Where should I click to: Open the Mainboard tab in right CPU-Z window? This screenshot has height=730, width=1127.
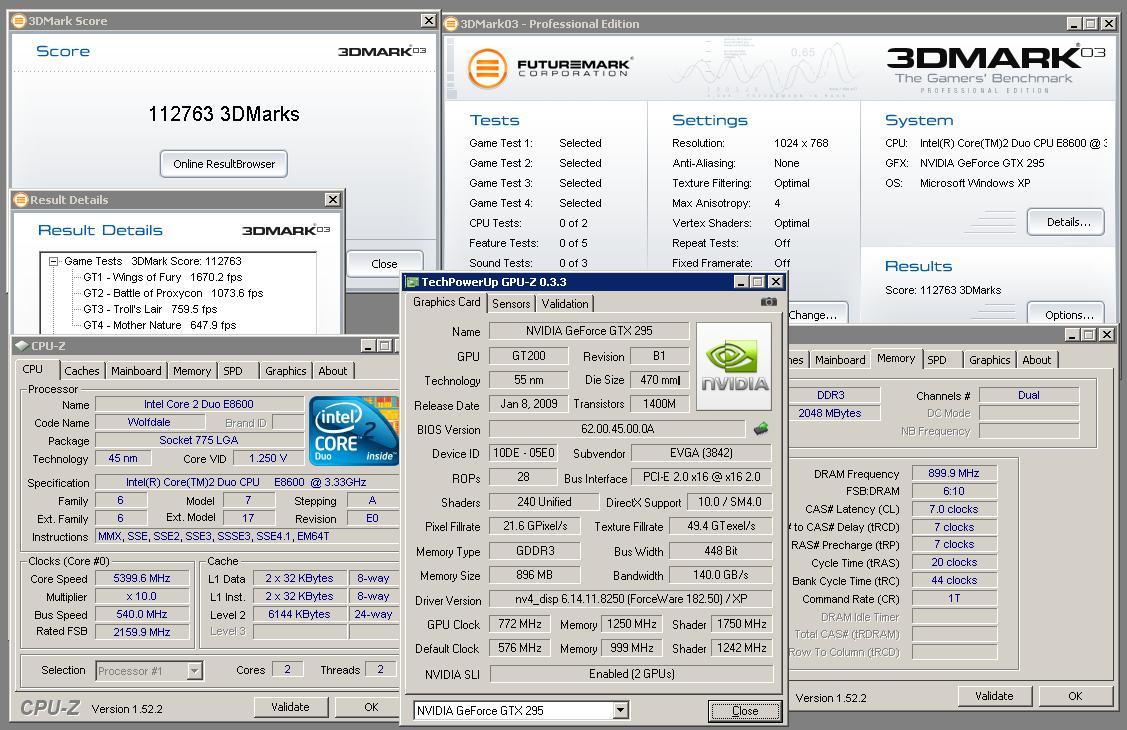[840, 360]
